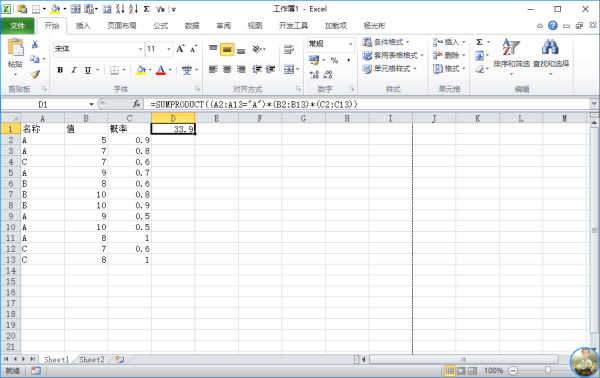Click the accounting currency format icon
Screen dimensions: 600x378
coord(314,60)
